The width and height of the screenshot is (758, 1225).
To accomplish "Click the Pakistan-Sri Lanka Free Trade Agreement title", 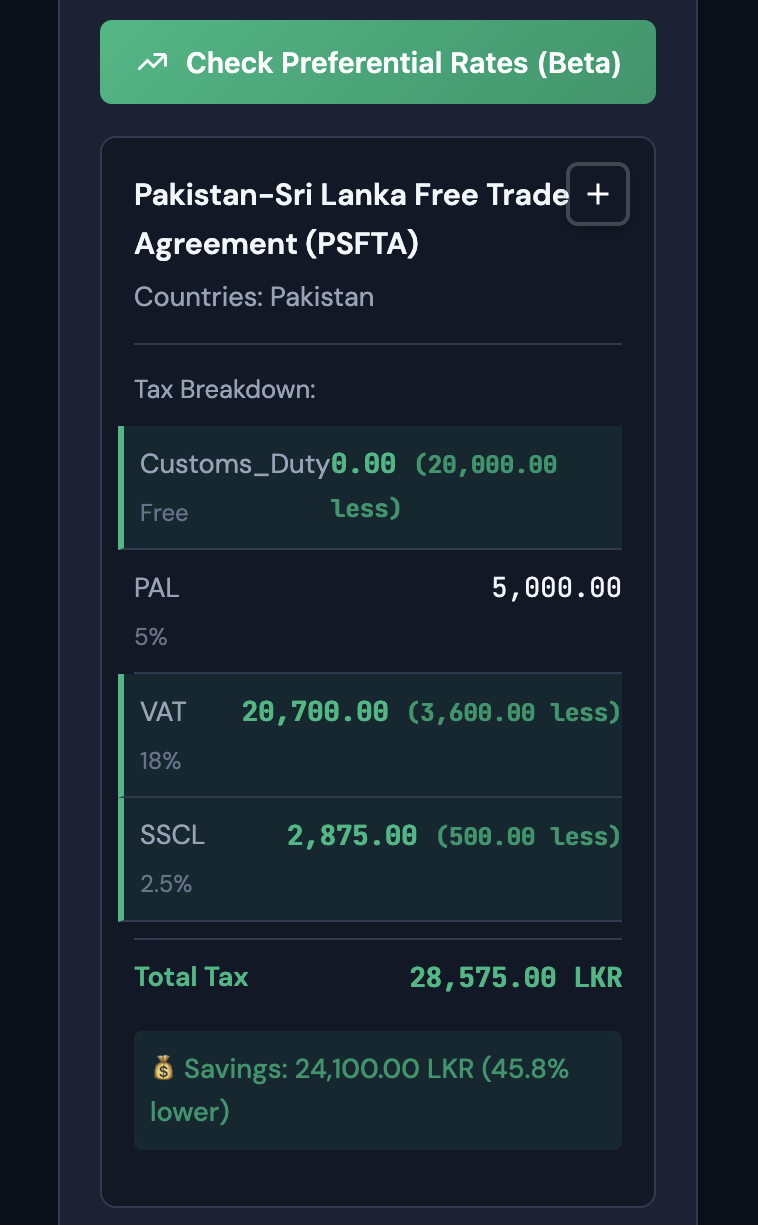I will pyautogui.click(x=352, y=219).
